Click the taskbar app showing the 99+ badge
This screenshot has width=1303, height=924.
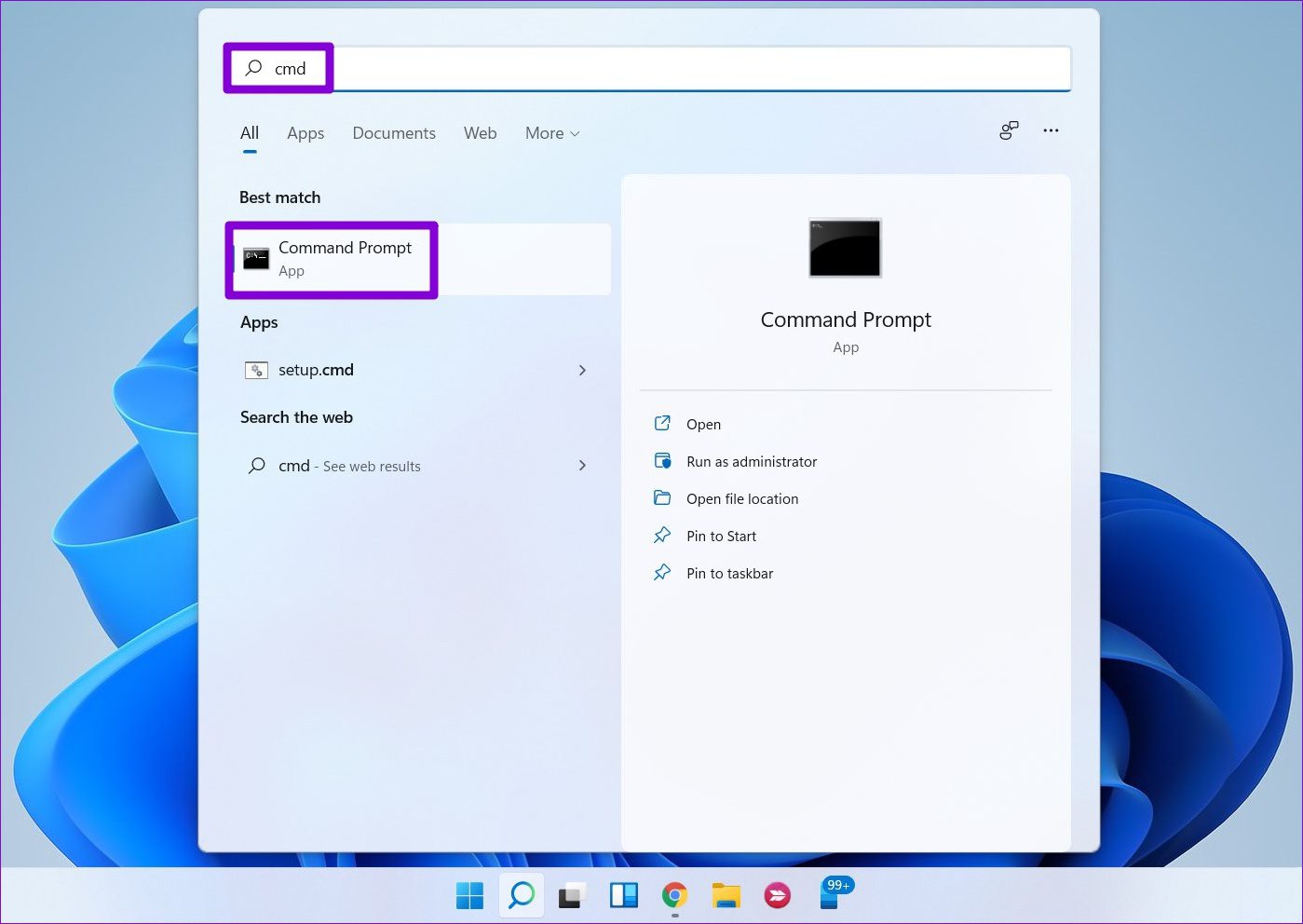click(829, 895)
